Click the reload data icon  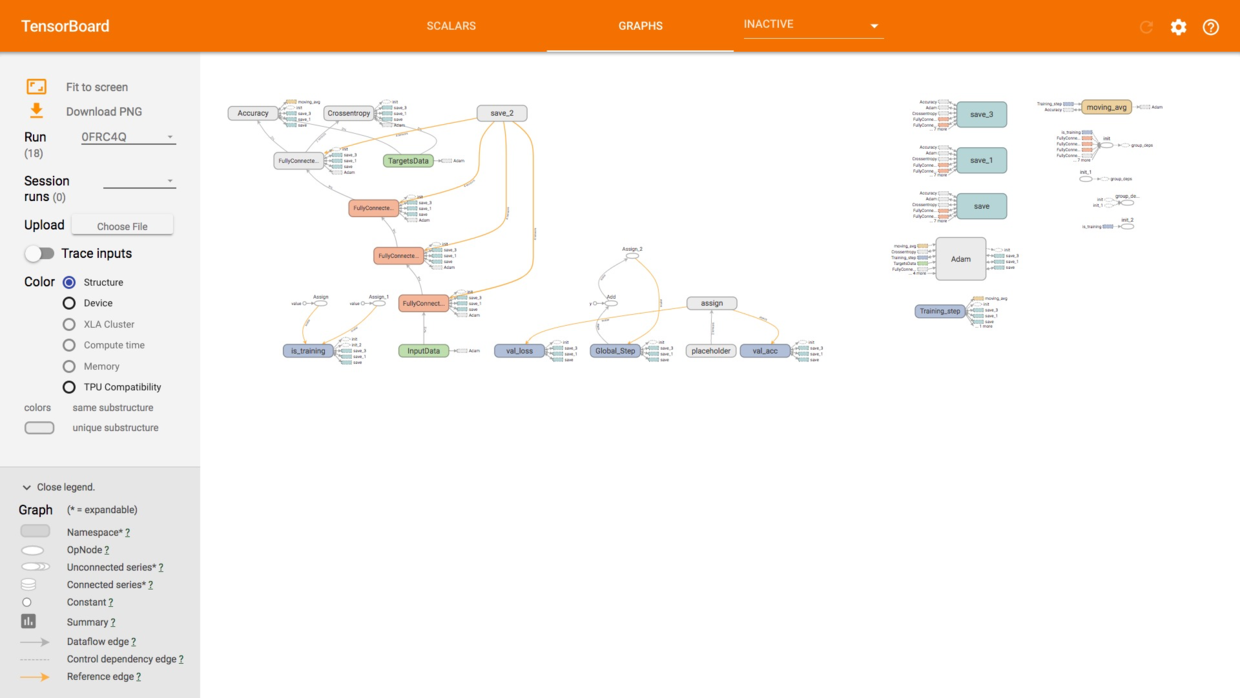point(1146,27)
